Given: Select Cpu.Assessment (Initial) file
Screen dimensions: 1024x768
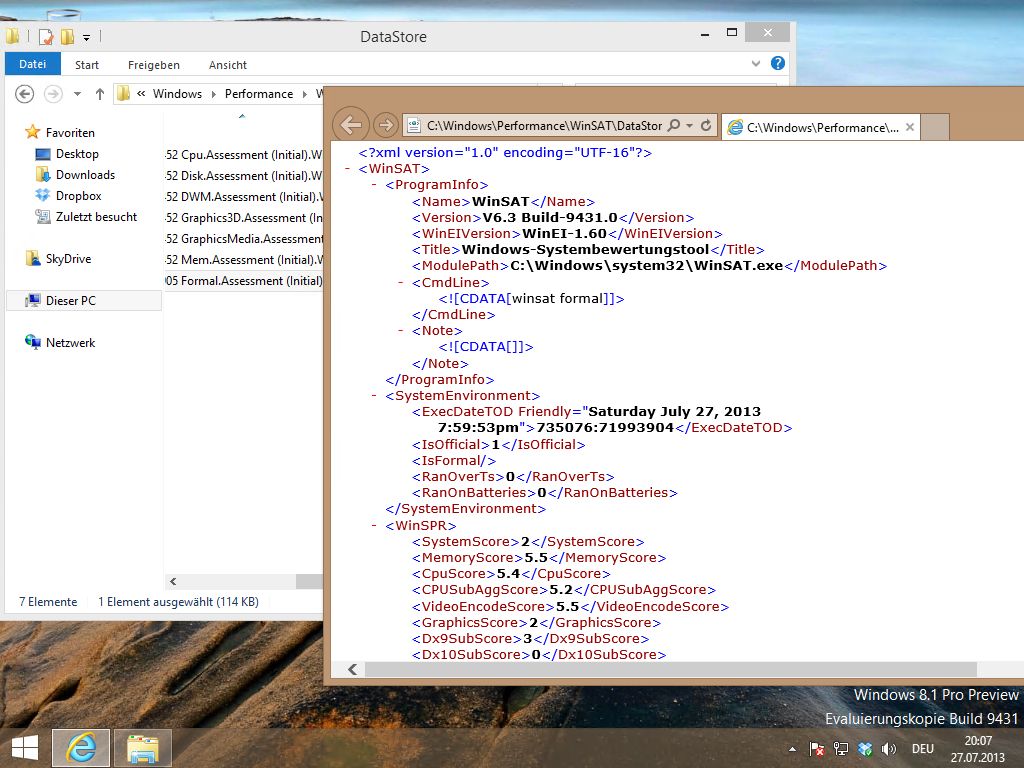Looking at the screenshot, I should point(244,155).
